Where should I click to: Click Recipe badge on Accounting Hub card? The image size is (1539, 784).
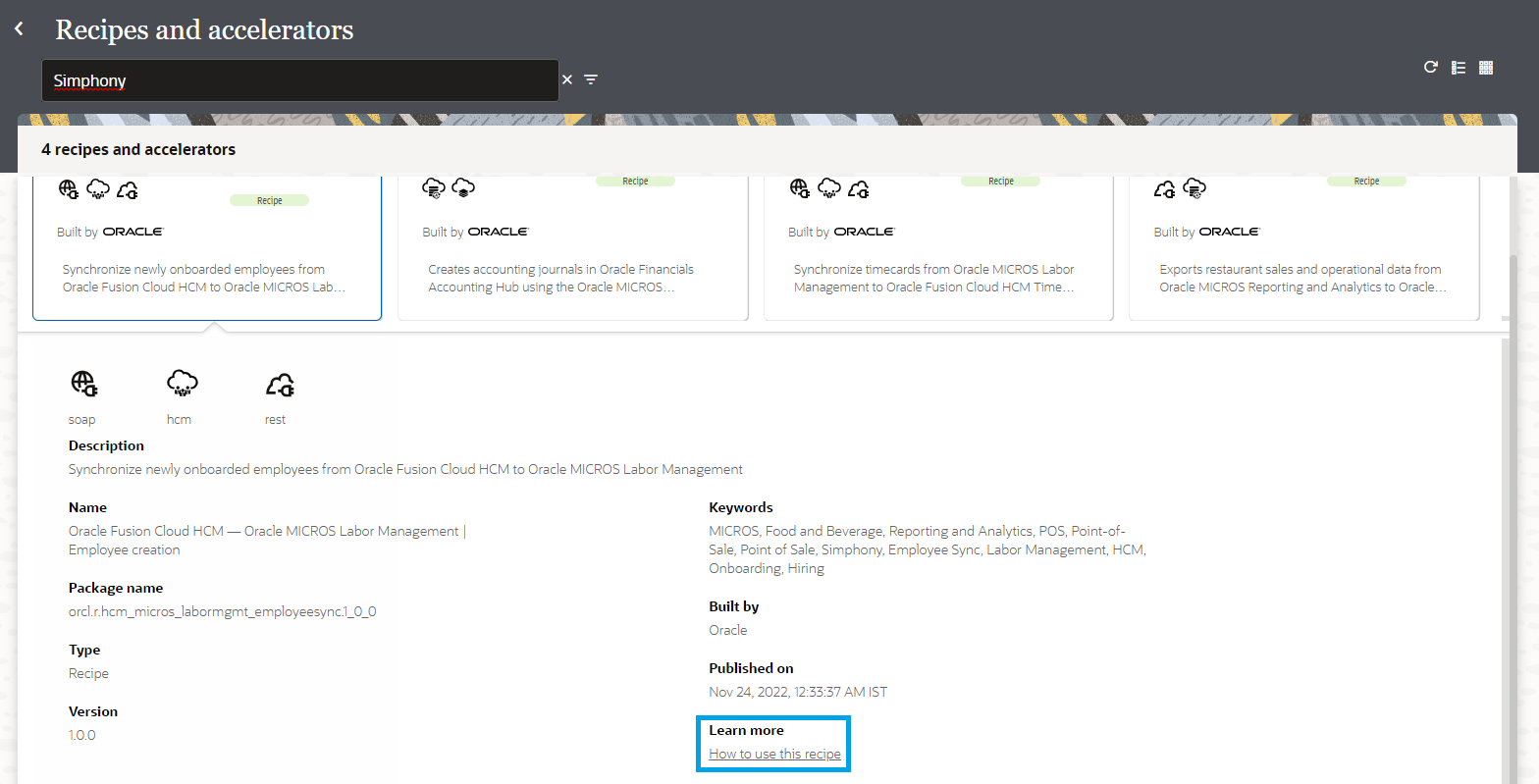(x=635, y=181)
